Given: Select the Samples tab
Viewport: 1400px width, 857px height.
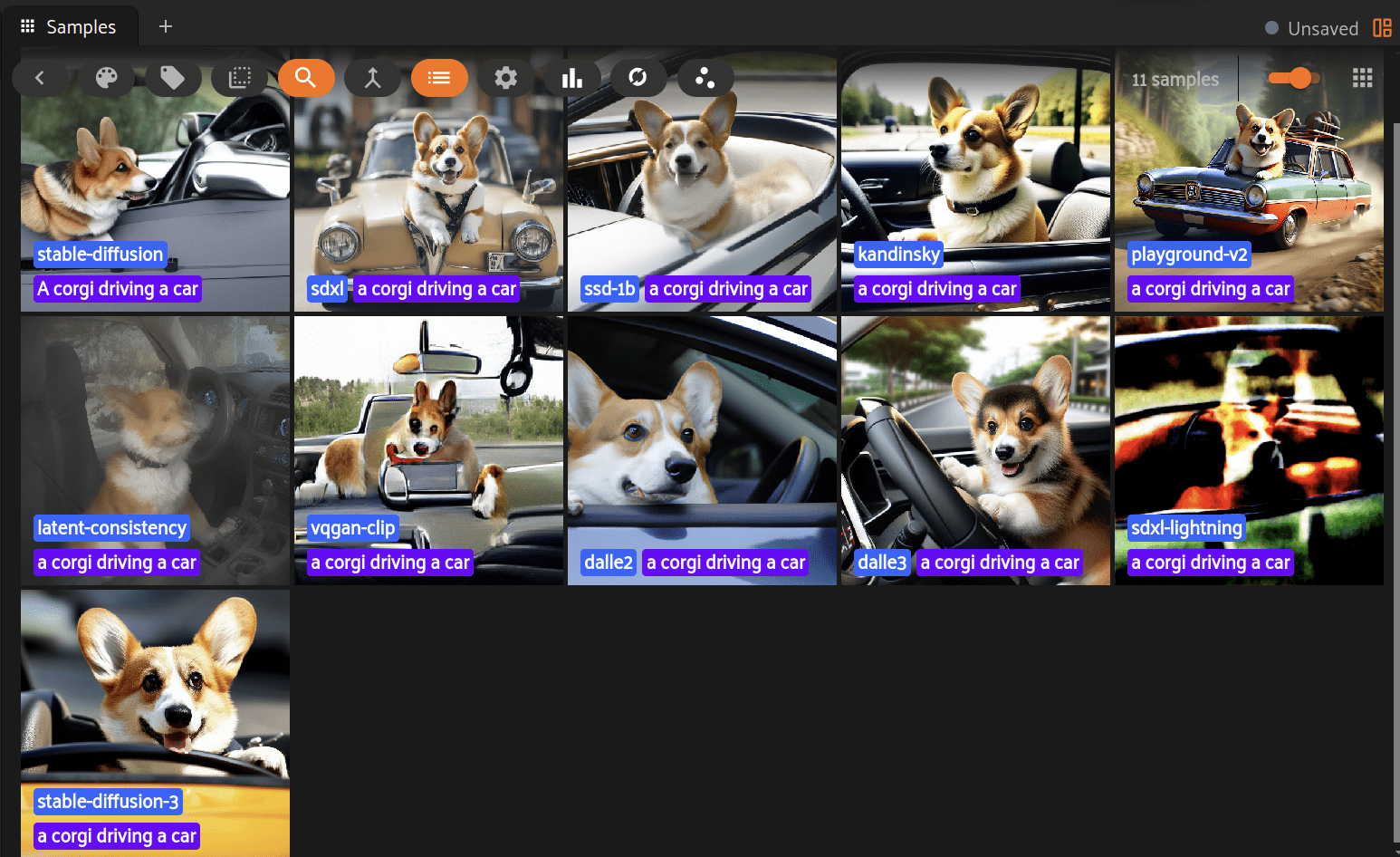Looking at the screenshot, I should [x=70, y=26].
